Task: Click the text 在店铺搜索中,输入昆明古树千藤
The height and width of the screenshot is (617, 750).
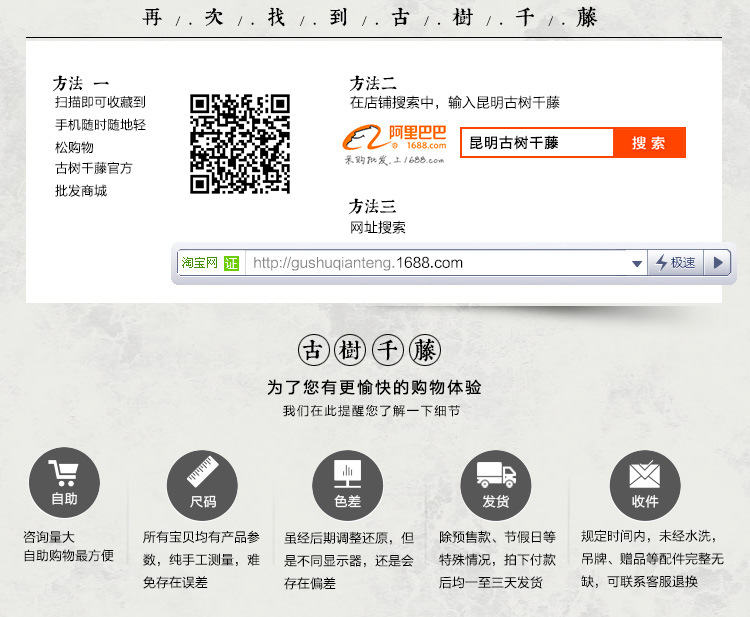Action: [x=455, y=102]
